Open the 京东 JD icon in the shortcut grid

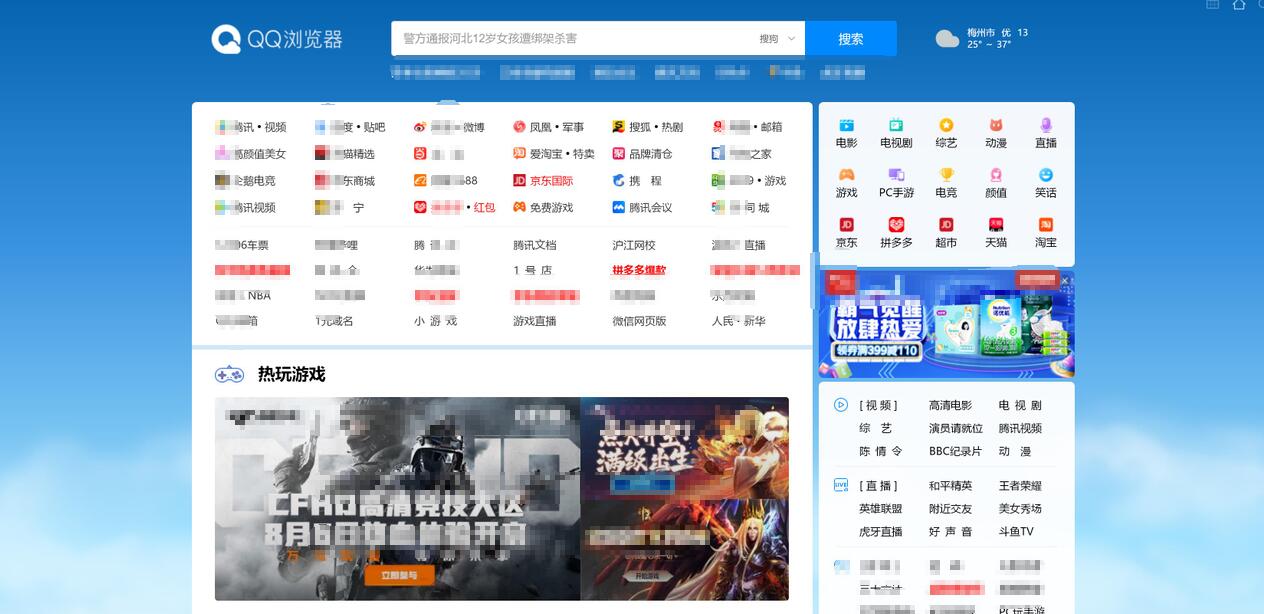(846, 225)
